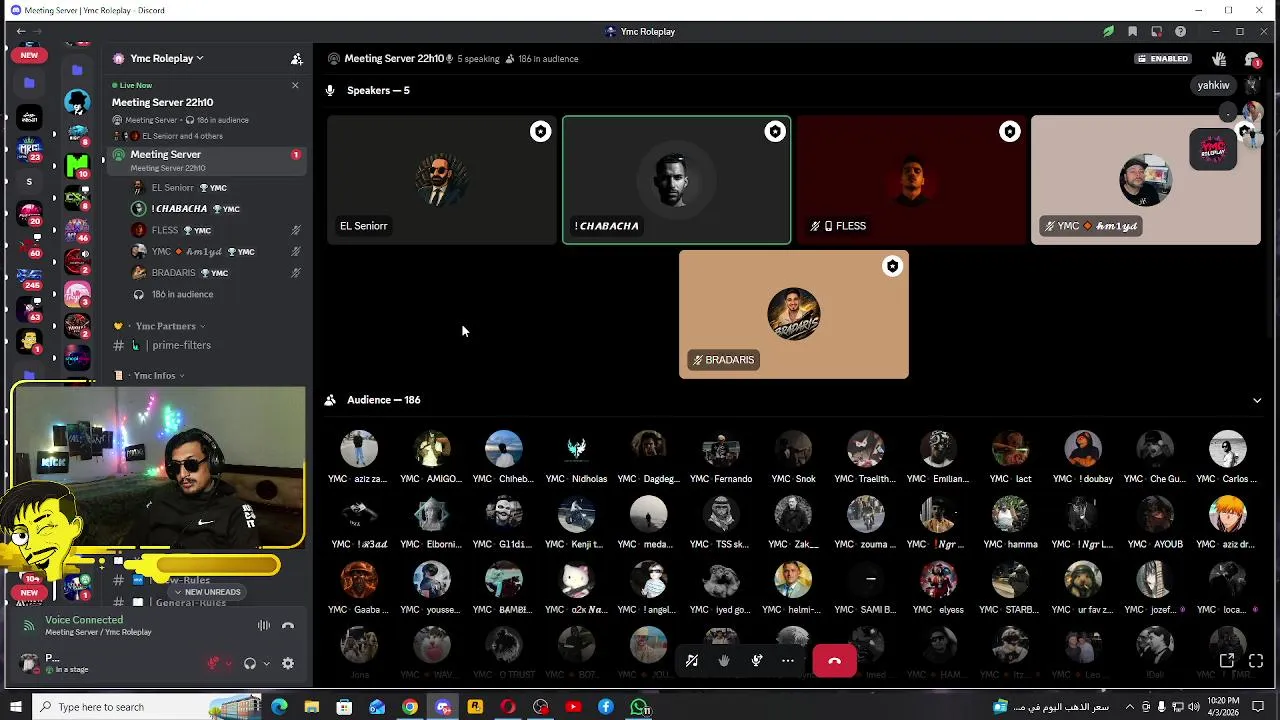Open the Voice Connected status details

(x=84, y=620)
